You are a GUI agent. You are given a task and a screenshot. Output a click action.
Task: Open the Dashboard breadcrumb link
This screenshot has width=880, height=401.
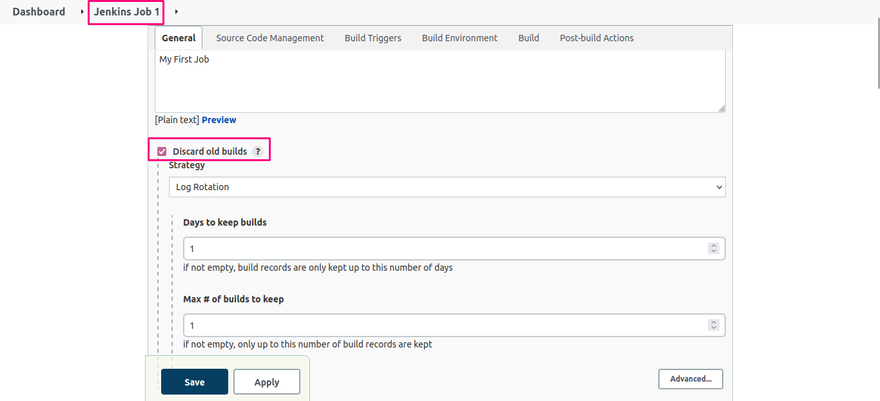(39, 12)
